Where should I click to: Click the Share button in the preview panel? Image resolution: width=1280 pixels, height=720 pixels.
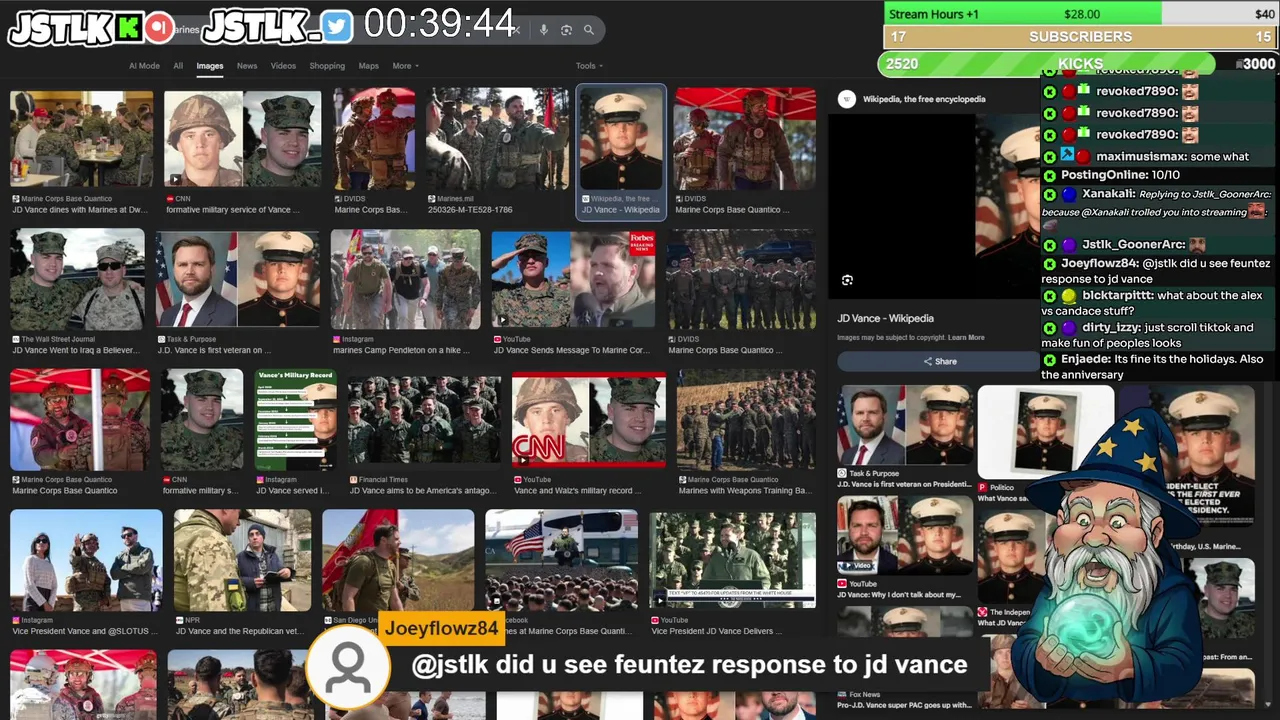(x=939, y=361)
